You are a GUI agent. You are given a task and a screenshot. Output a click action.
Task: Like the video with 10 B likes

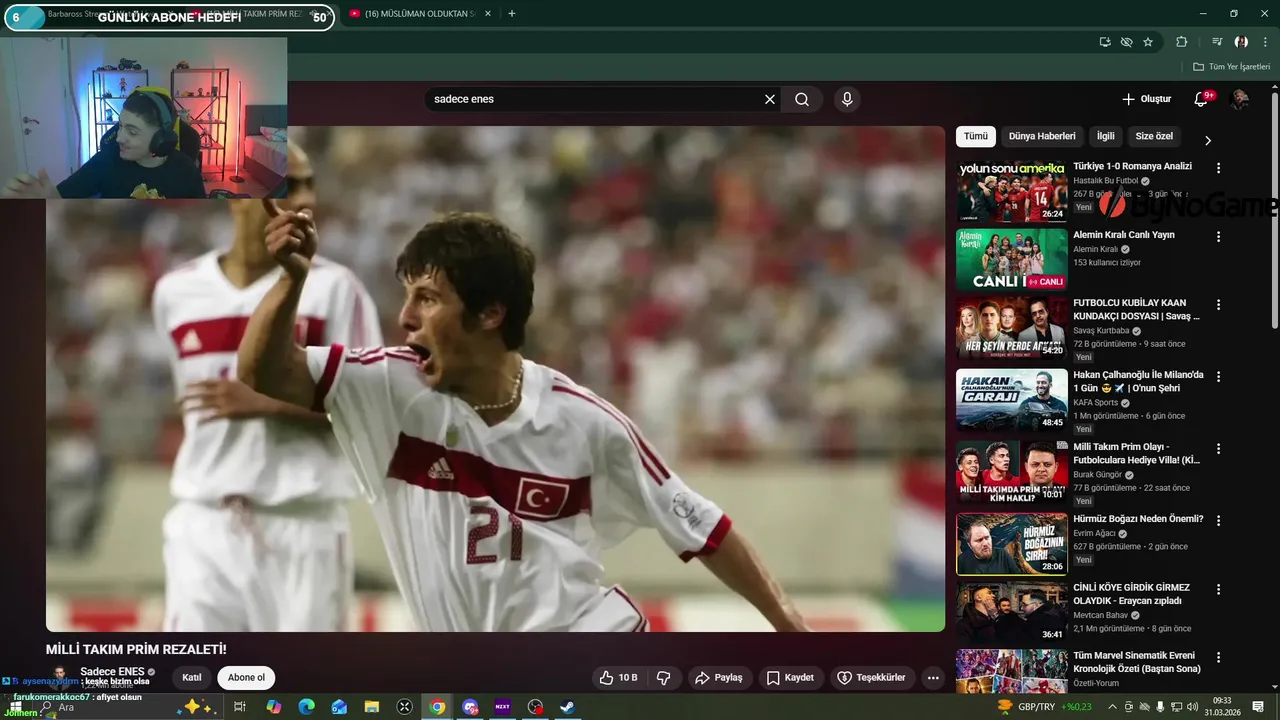coord(618,678)
